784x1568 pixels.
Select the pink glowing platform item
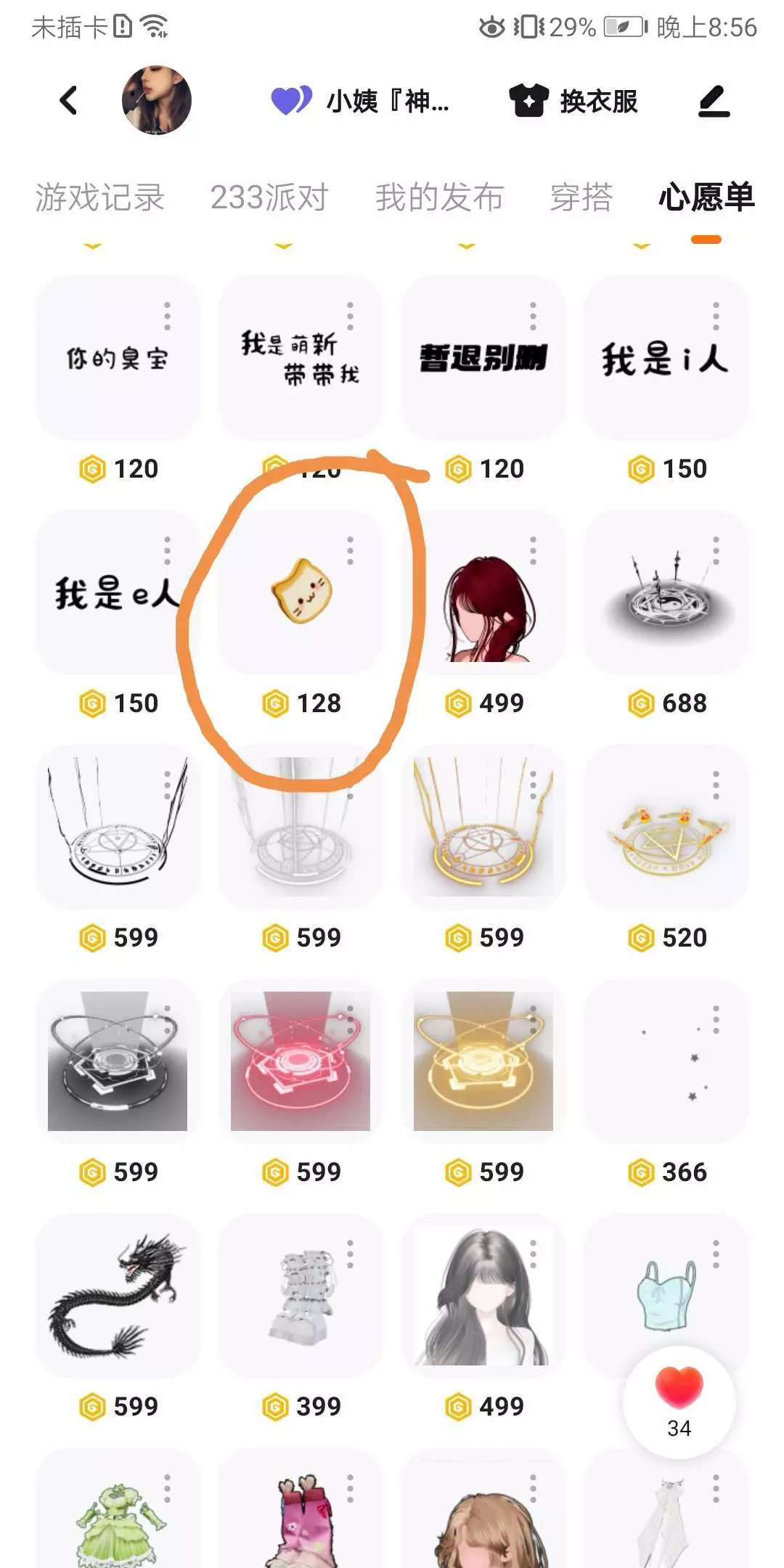pyautogui.click(x=301, y=1061)
